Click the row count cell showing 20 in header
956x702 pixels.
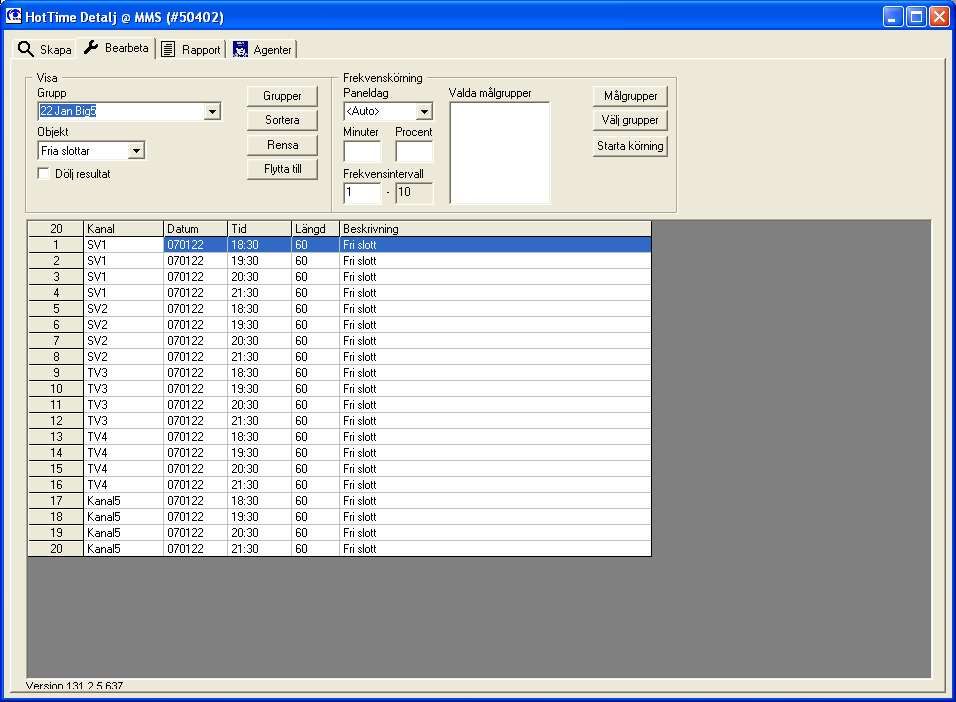pyautogui.click(x=55, y=229)
